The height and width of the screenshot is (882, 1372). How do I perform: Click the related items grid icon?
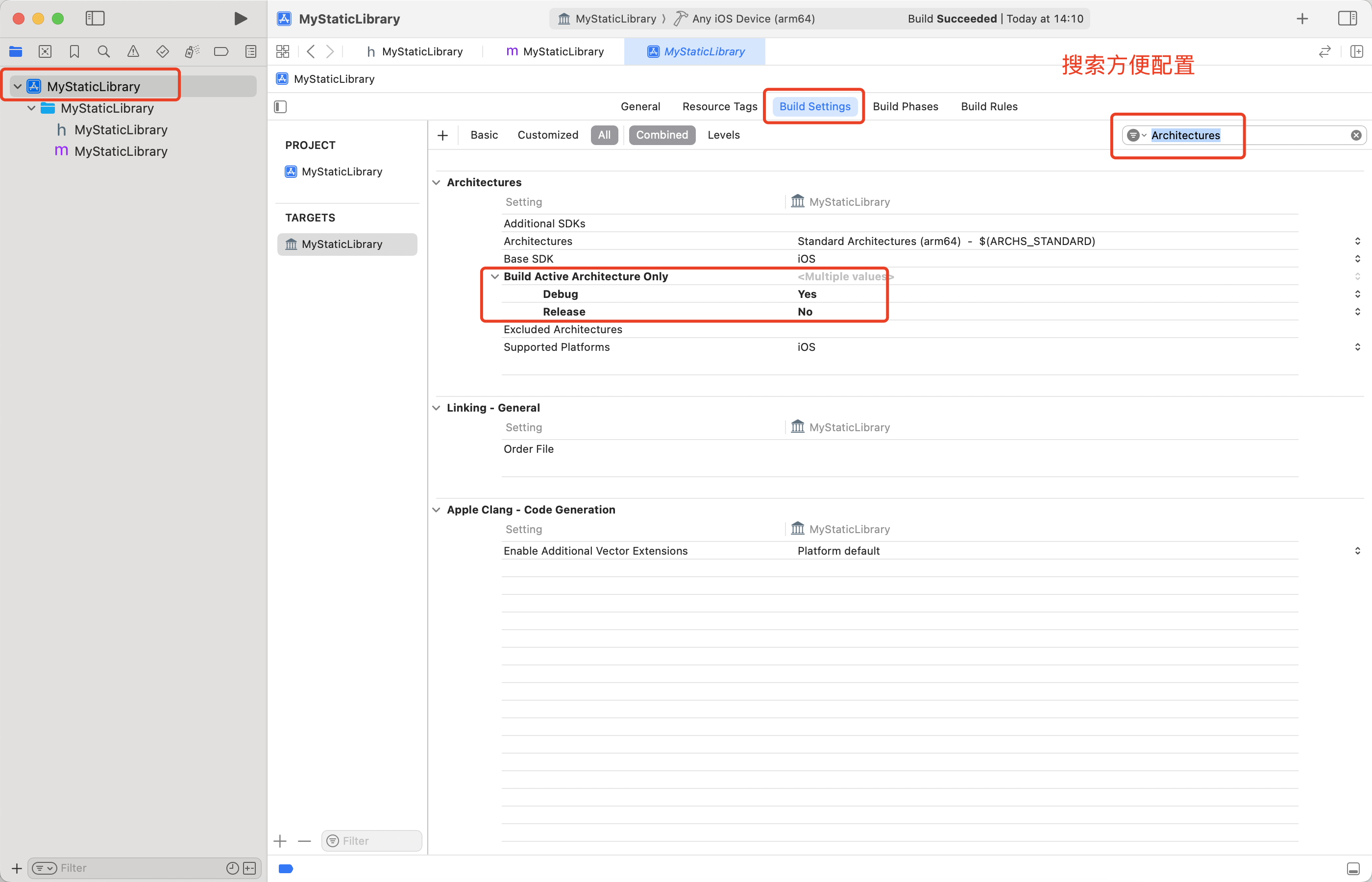click(x=283, y=51)
